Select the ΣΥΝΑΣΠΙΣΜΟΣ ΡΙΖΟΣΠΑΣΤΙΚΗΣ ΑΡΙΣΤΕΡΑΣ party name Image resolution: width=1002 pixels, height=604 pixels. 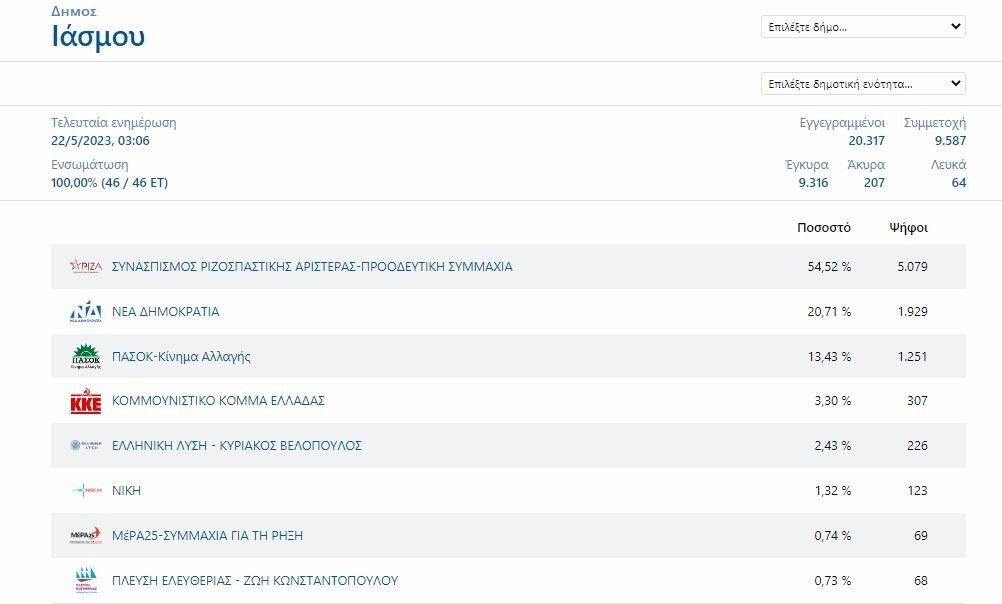pyautogui.click(x=312, y=267)
